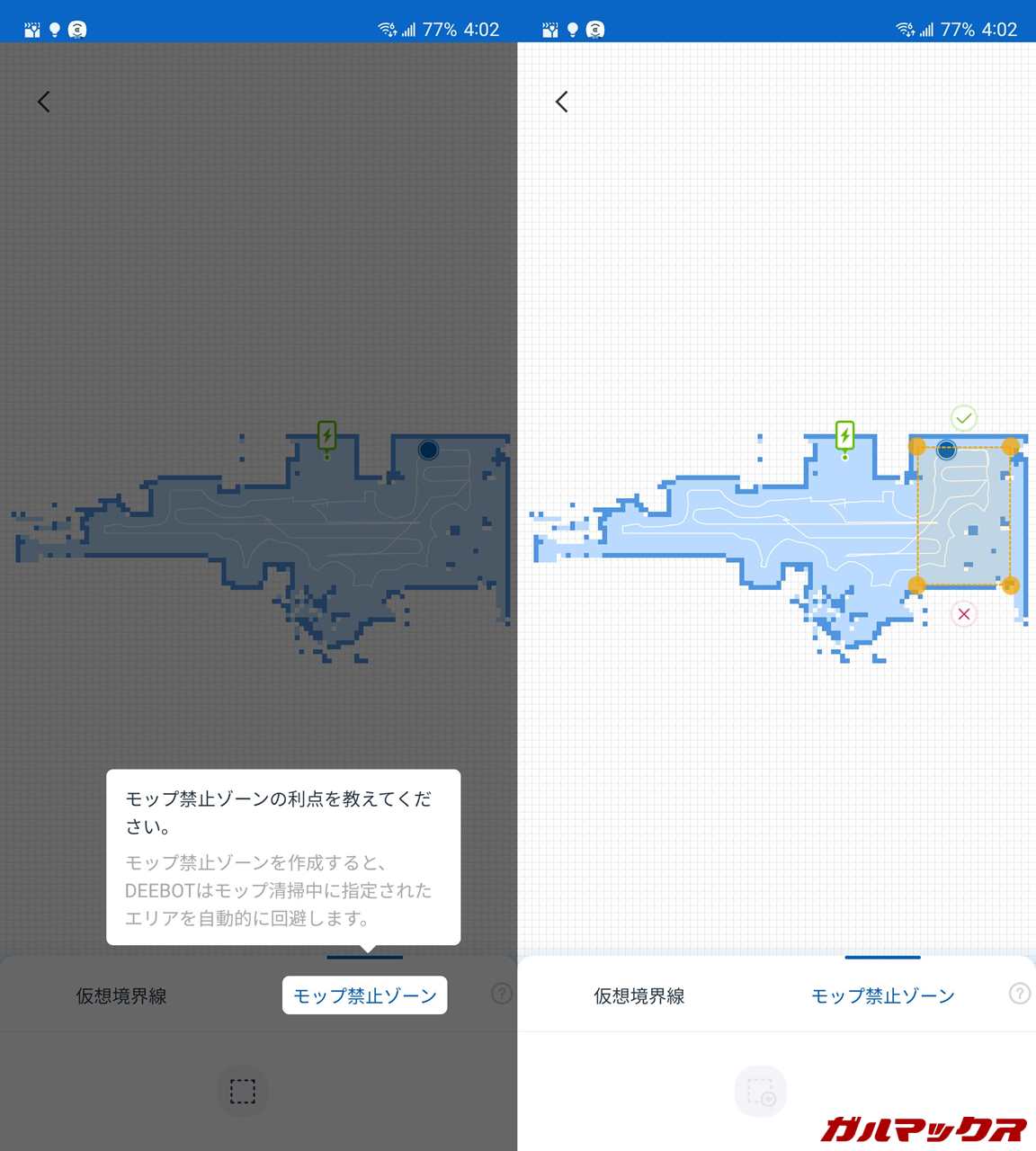Cancel the mop zone with the red X
This screenshot has height=1151, width=1036.
963,614
